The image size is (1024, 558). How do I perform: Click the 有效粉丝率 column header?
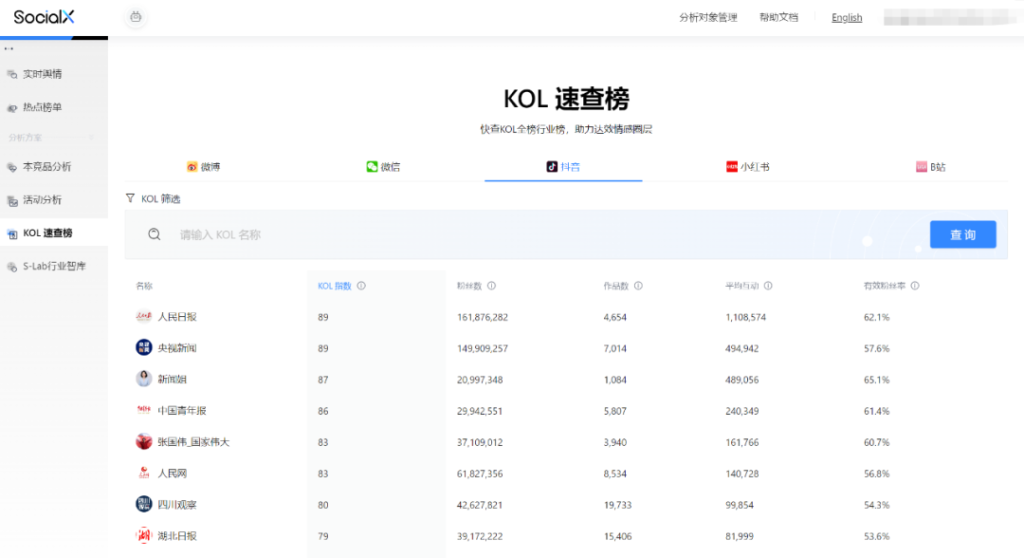click(x=884, y=286)
